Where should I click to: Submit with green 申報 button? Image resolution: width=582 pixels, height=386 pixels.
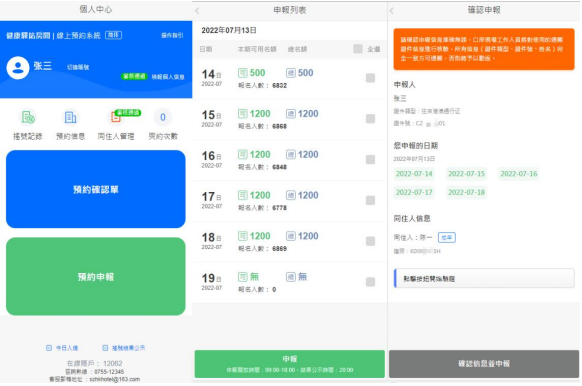coord(290,364)
